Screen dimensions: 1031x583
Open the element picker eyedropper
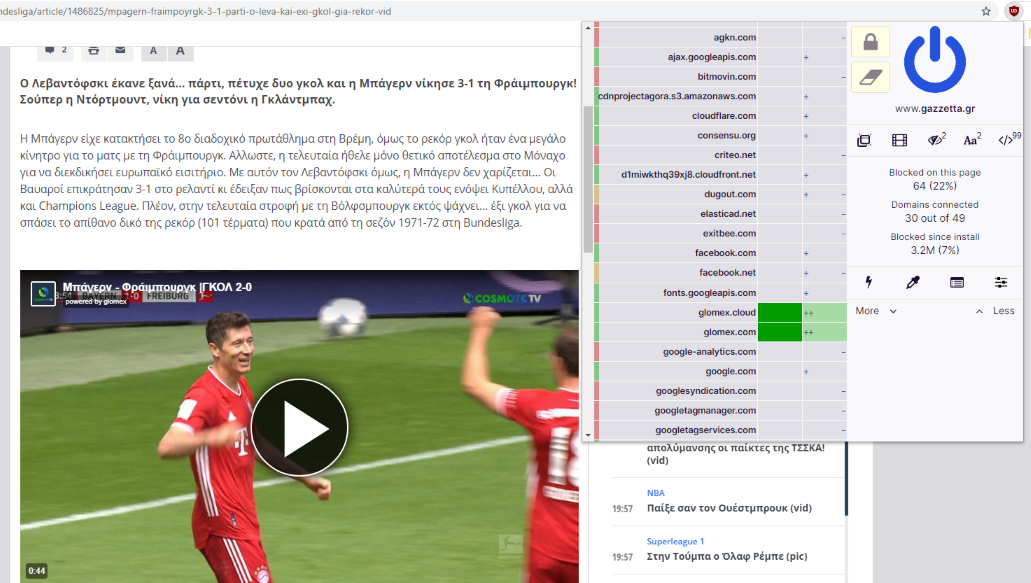[913, 282]
